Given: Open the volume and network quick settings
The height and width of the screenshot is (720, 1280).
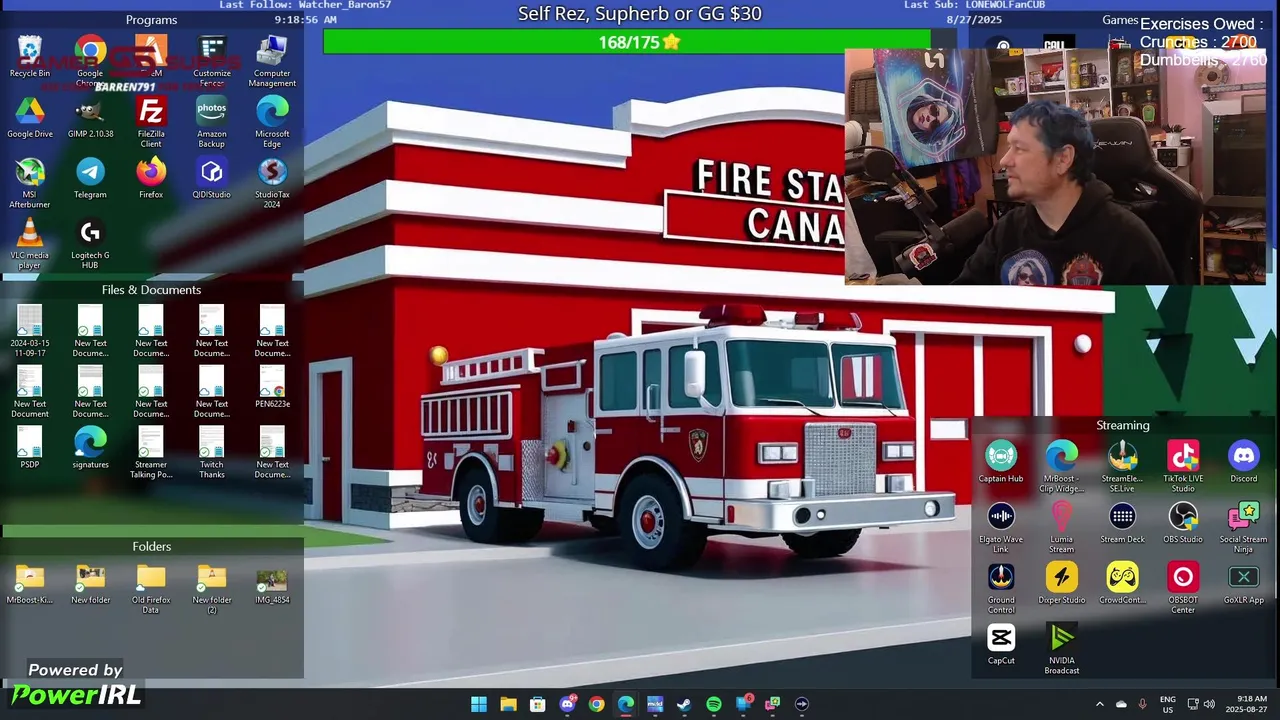Looking at the screenshot, I should 1201,704.
